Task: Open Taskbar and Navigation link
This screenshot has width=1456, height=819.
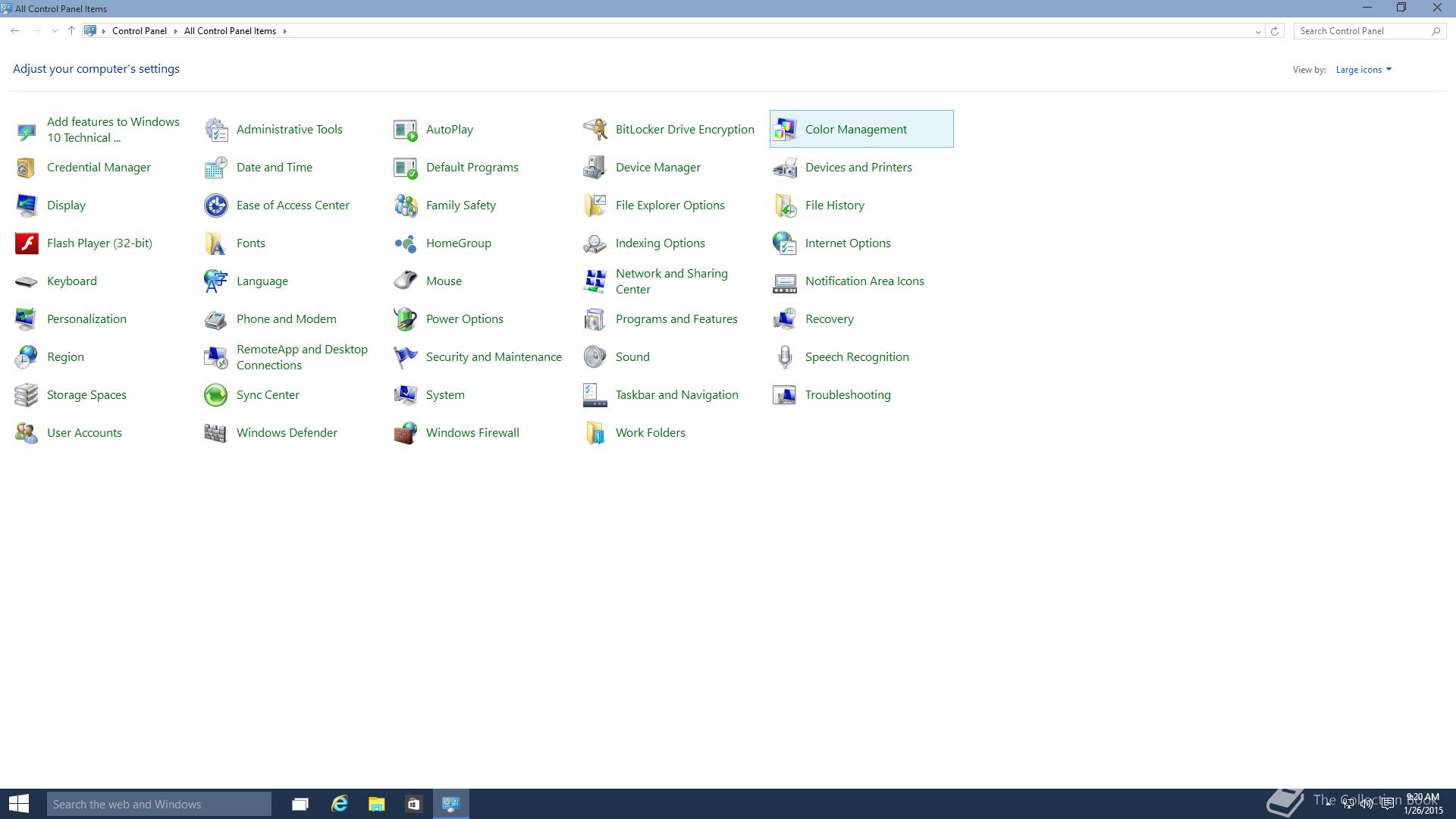Action: pyautogui.click(x=676, y=395)
